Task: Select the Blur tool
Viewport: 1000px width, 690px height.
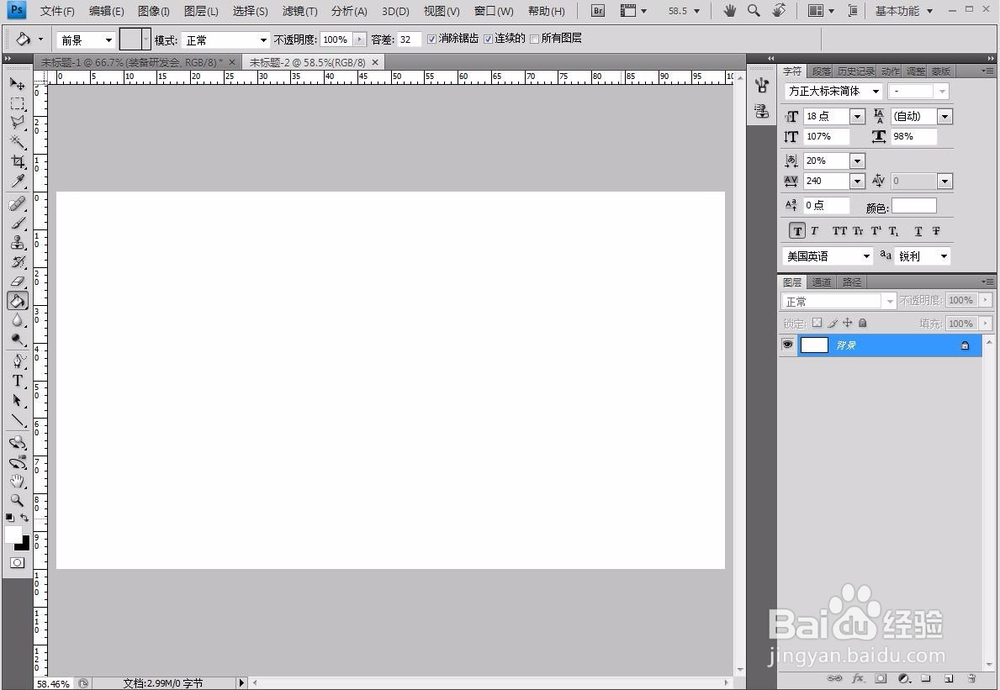Action: coord(17,320)
